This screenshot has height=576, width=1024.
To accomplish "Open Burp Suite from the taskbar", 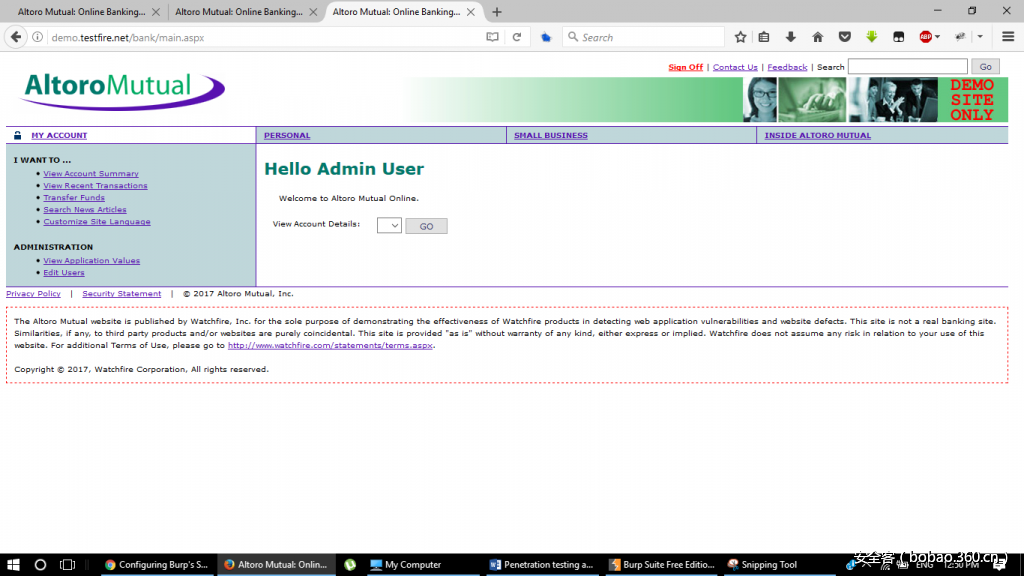I will coord(662,564).
